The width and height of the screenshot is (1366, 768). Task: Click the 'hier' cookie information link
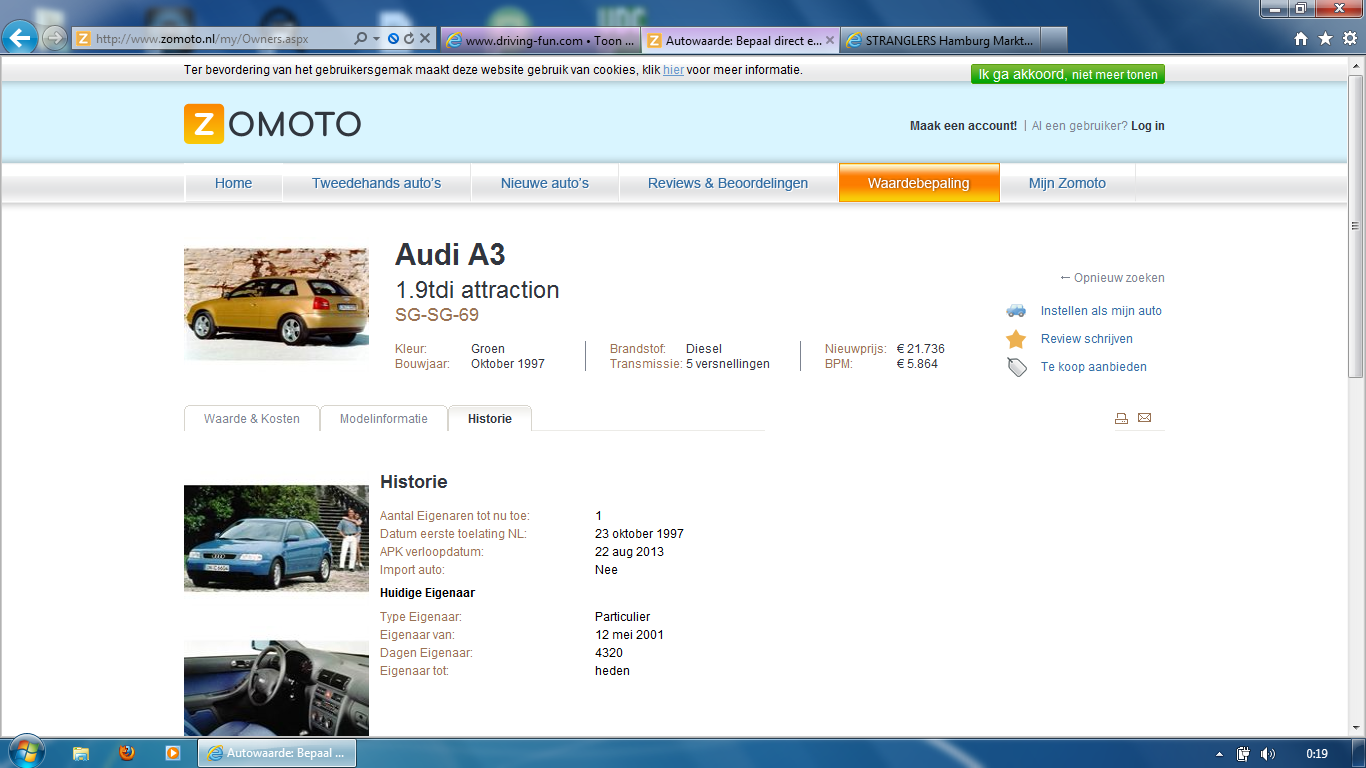673,70
